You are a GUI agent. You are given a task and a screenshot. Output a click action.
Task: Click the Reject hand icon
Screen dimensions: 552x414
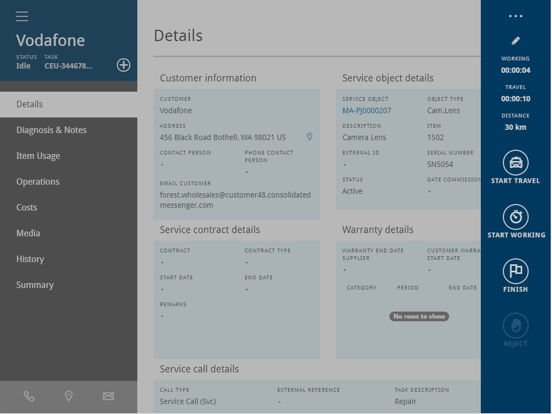click(x=515, y=326)
